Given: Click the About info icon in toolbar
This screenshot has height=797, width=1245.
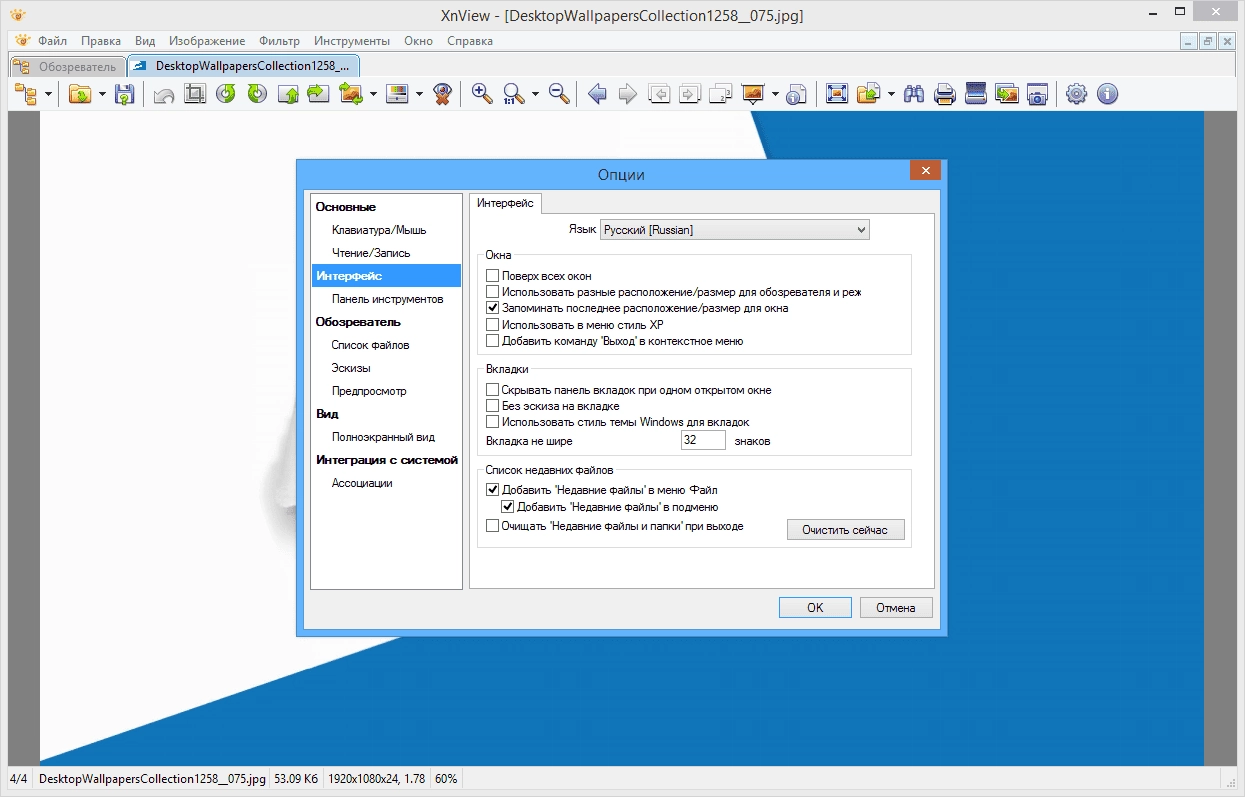Looking at the screenshot, I should click(1107, 94).
